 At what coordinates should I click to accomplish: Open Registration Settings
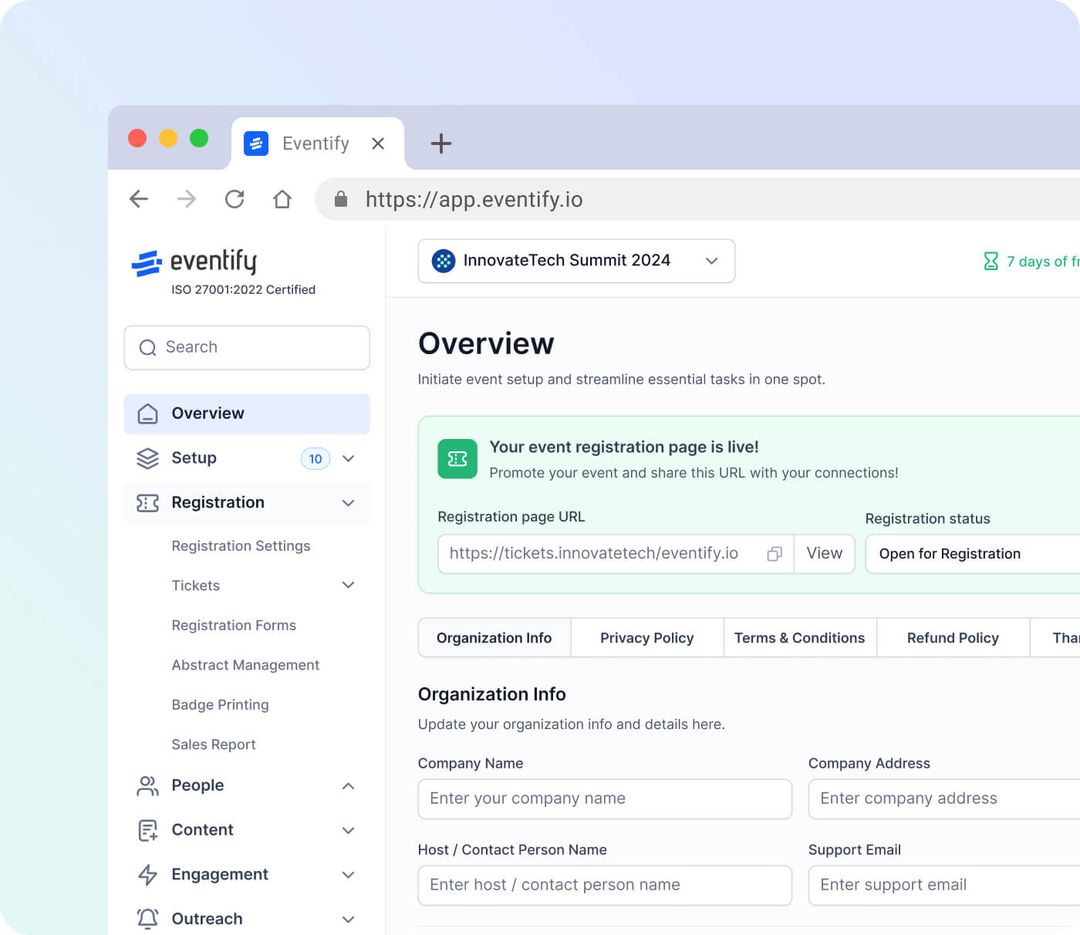241,545
